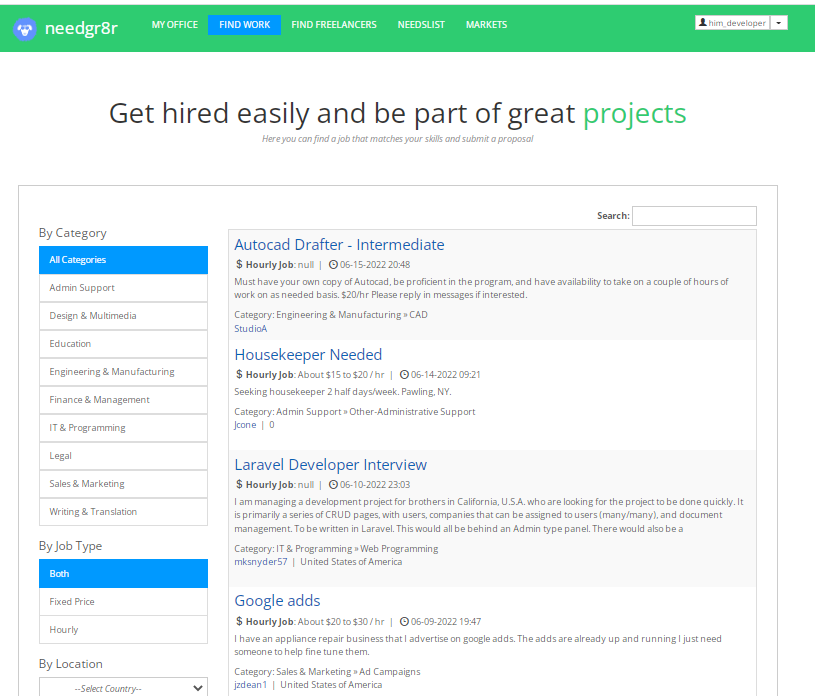Filter by Design & Multimedia category
The height and width of the screenshot is (696, 815).
click(123, 316)
